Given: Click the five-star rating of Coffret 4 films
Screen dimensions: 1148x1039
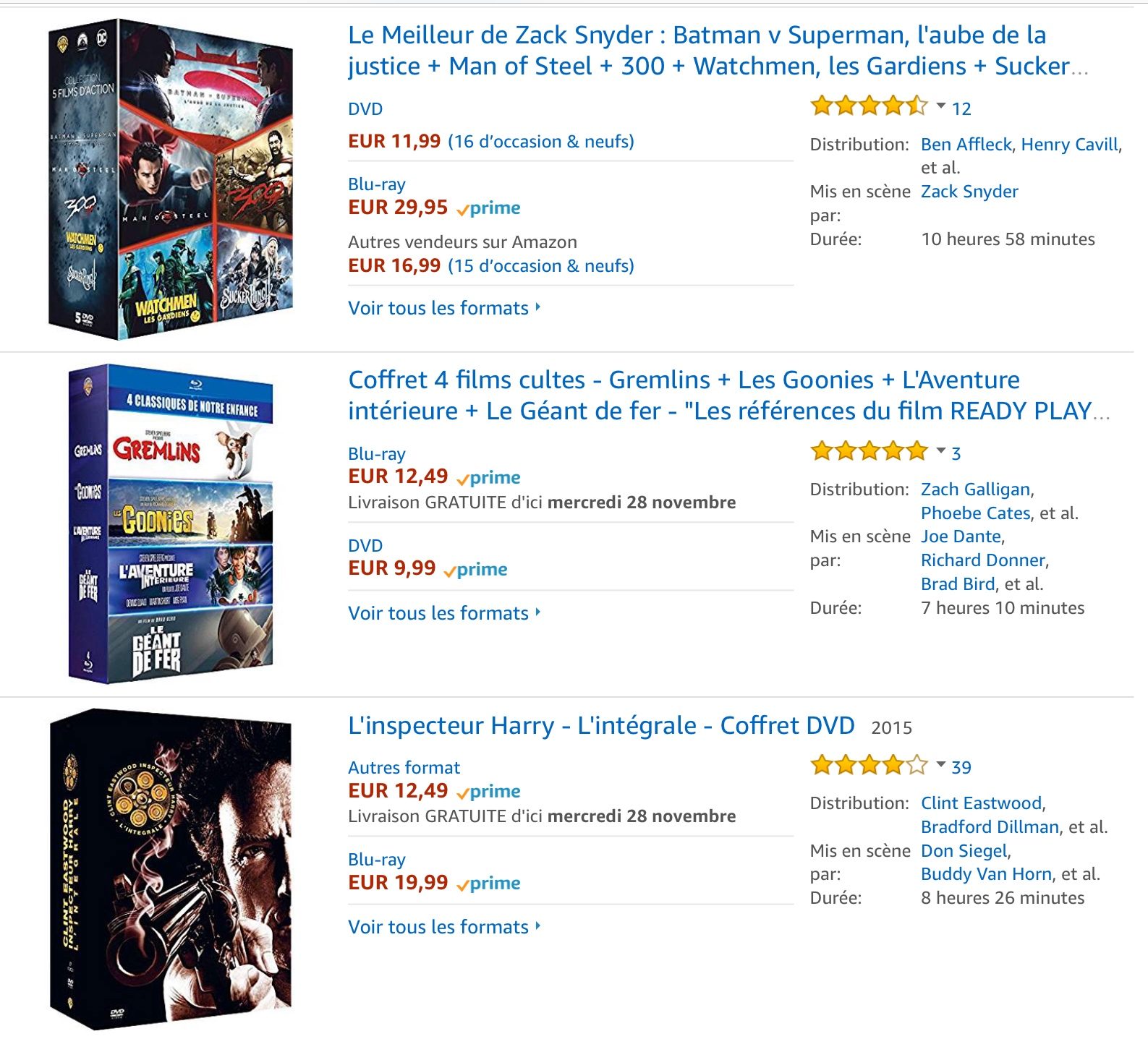Looking at the screenshot, I should pyautogui.click(x=869, y=452).
